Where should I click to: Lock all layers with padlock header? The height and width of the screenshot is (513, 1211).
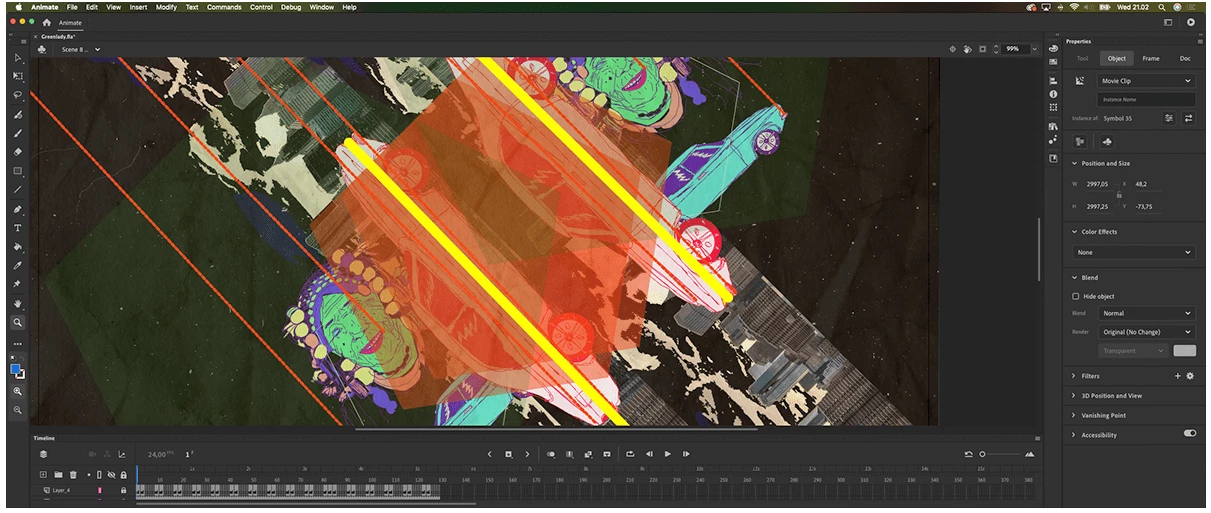point(123,475)
